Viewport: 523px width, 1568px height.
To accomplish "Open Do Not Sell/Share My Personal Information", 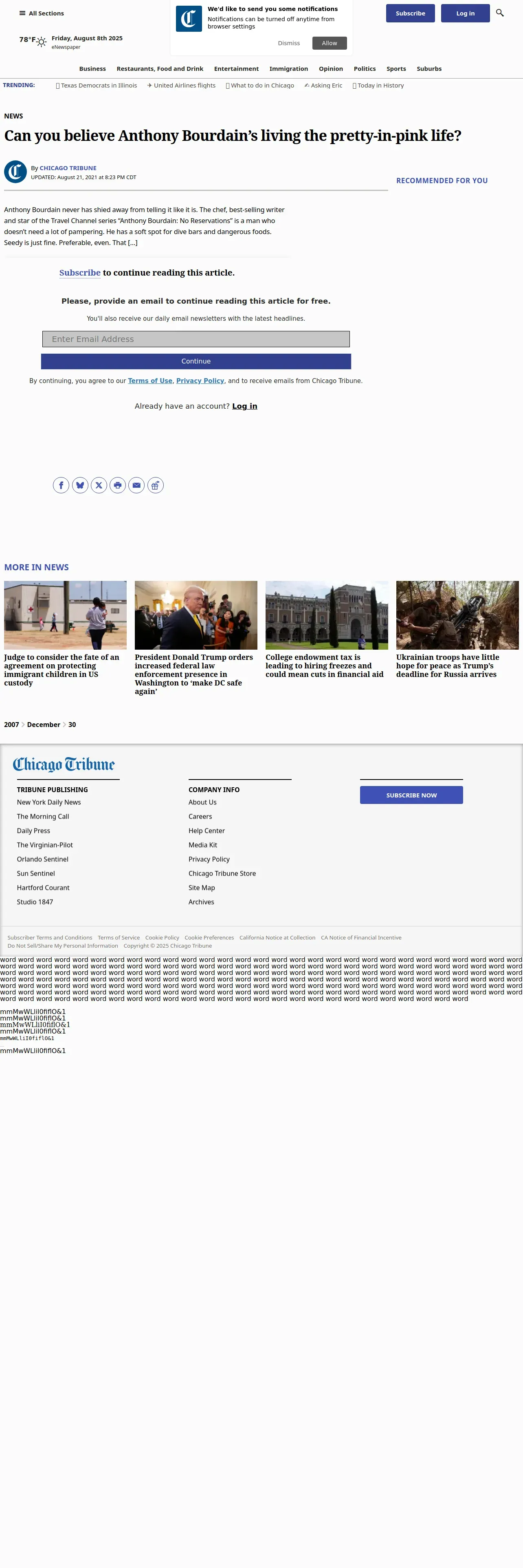I will (63, 945).
